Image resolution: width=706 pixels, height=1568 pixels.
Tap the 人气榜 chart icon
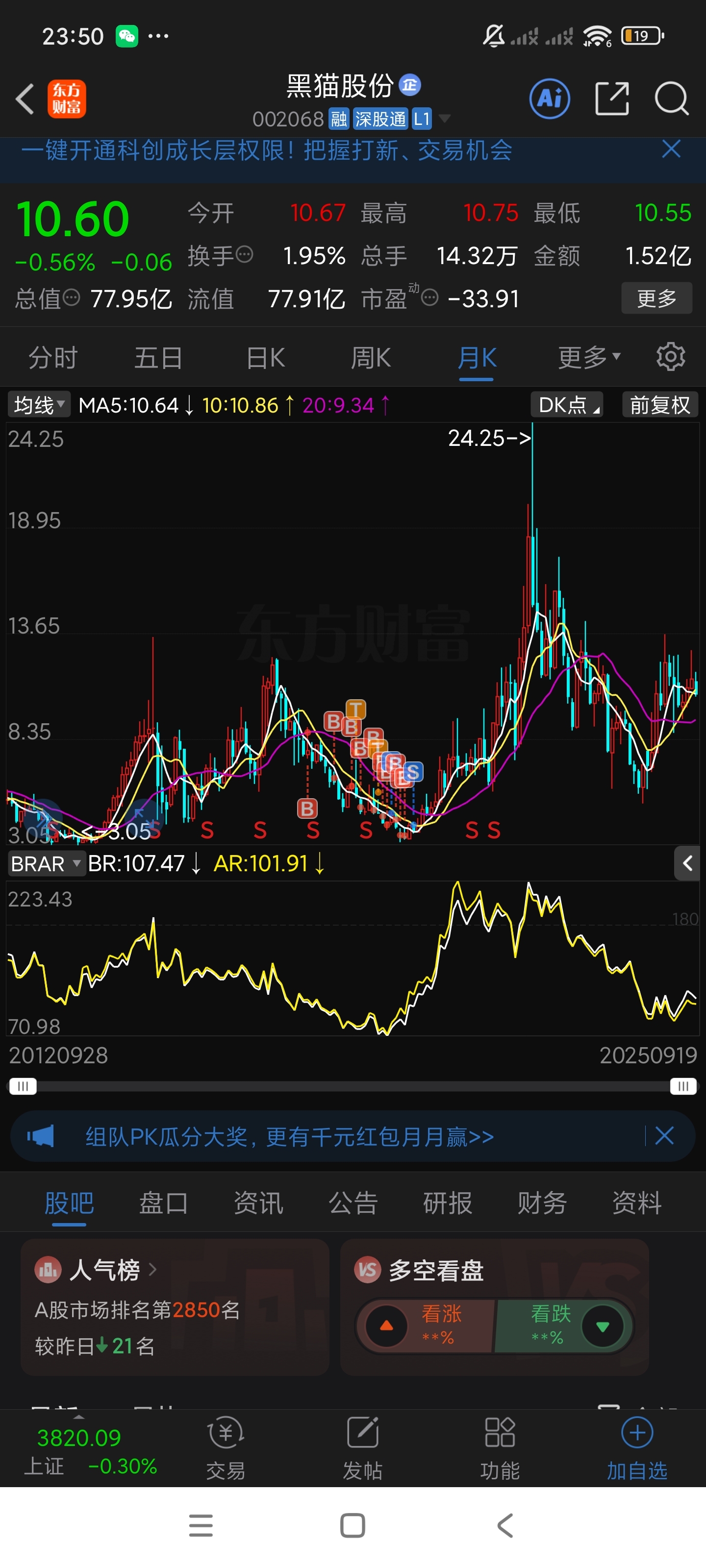[48, 1270]
